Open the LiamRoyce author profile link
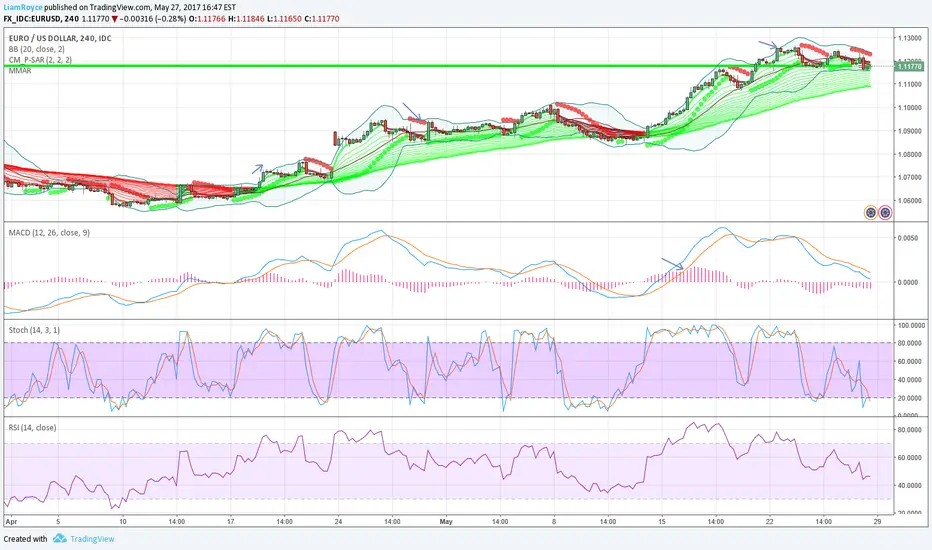The width and height of the screenshot is (932, 550). (23, 8)
